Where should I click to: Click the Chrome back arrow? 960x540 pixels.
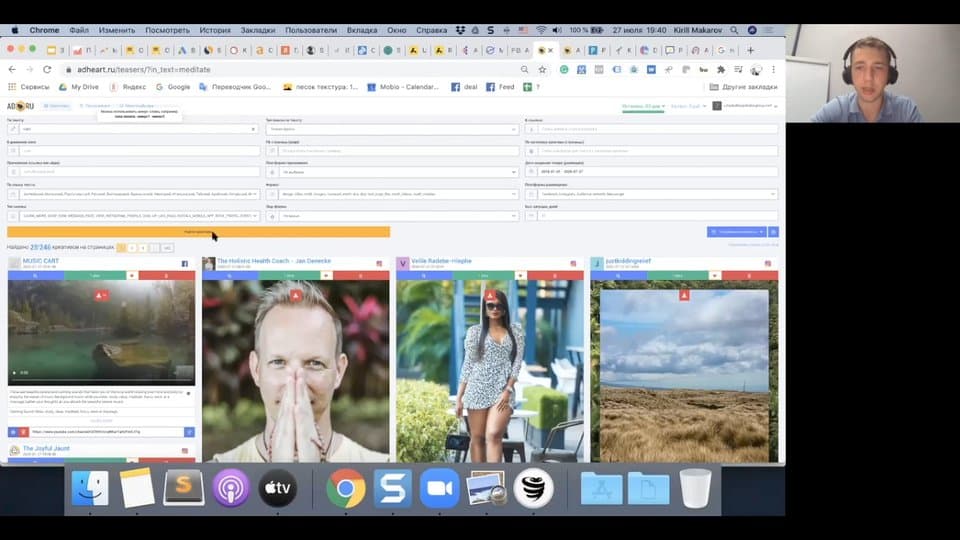pyautogui.click(x=12, y=70)
